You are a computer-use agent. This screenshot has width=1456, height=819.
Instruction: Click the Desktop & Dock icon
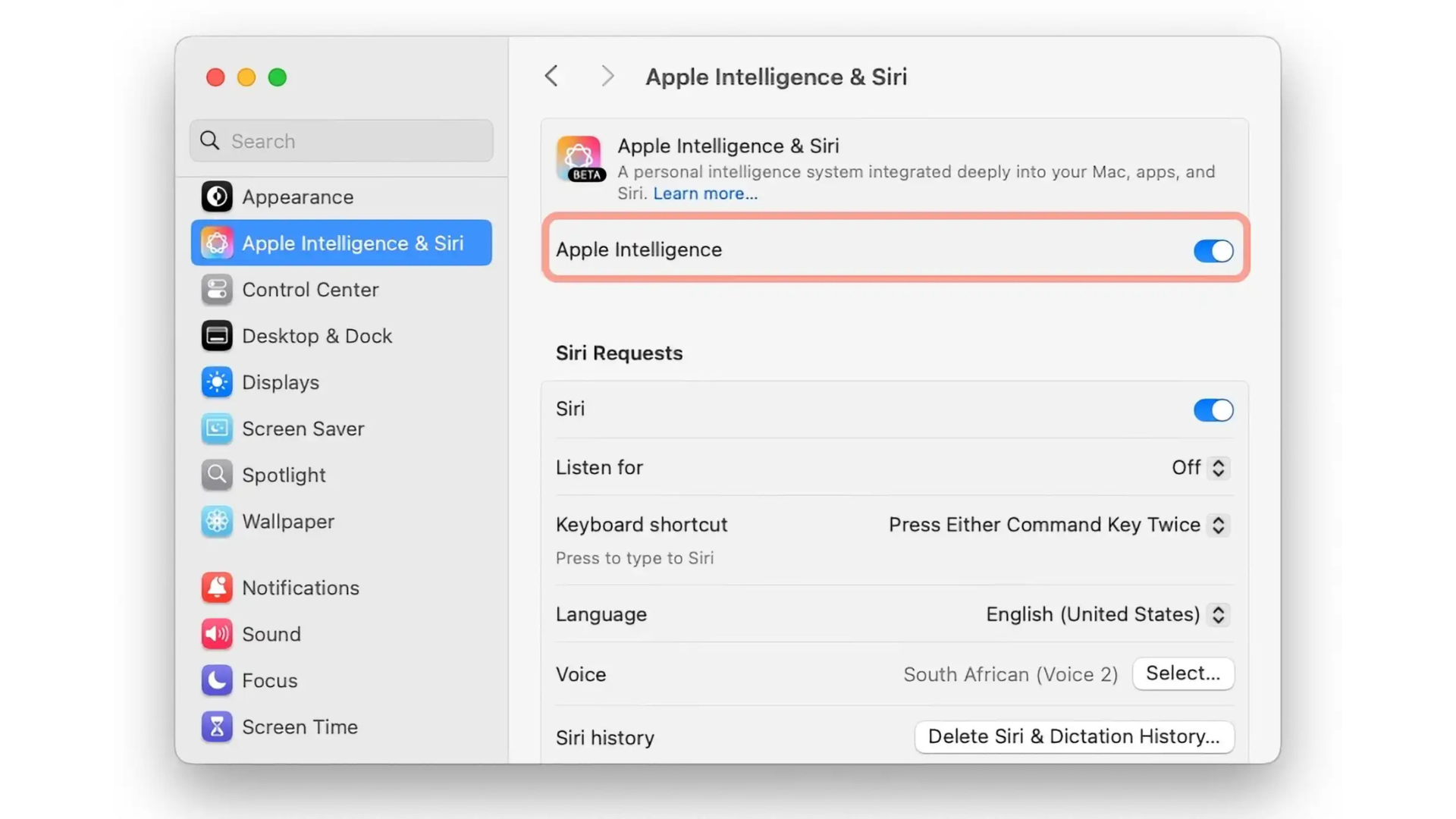point(217,336)
